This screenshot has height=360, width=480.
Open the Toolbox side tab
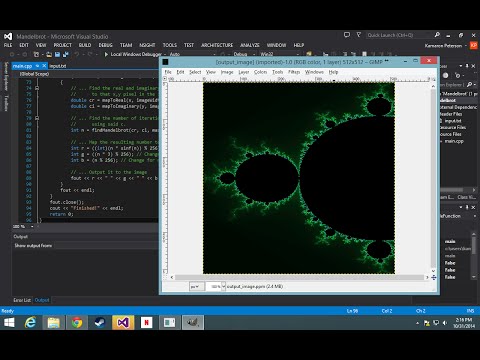click(6, 102)
